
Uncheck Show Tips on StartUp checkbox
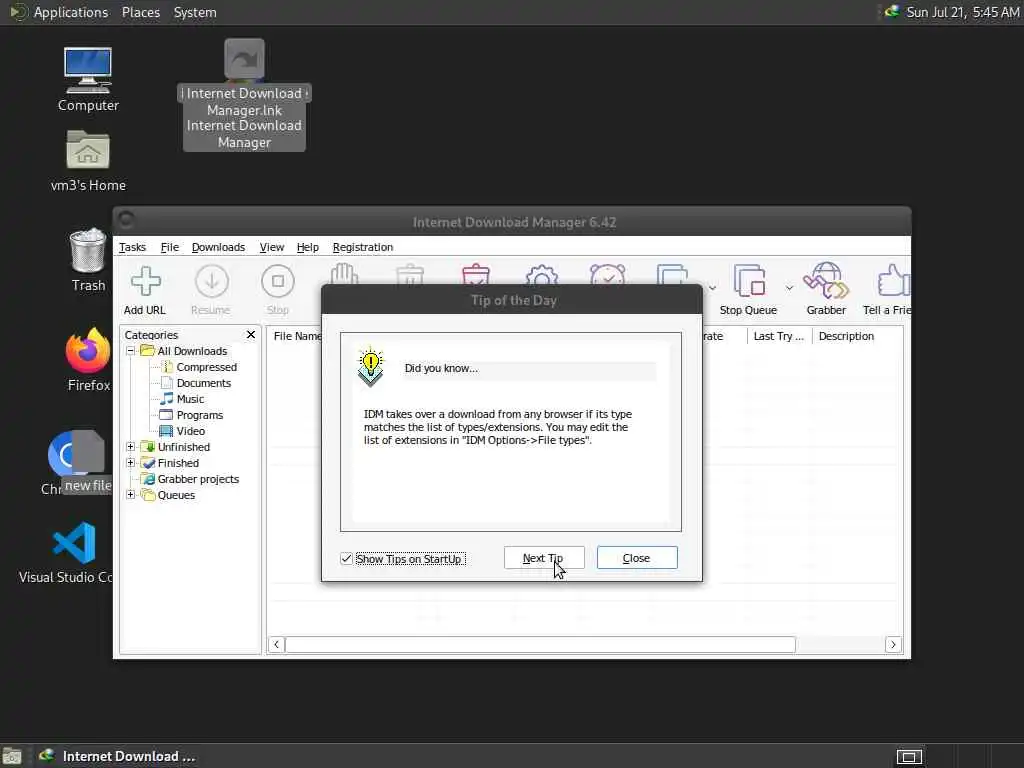tap(346, 558)
